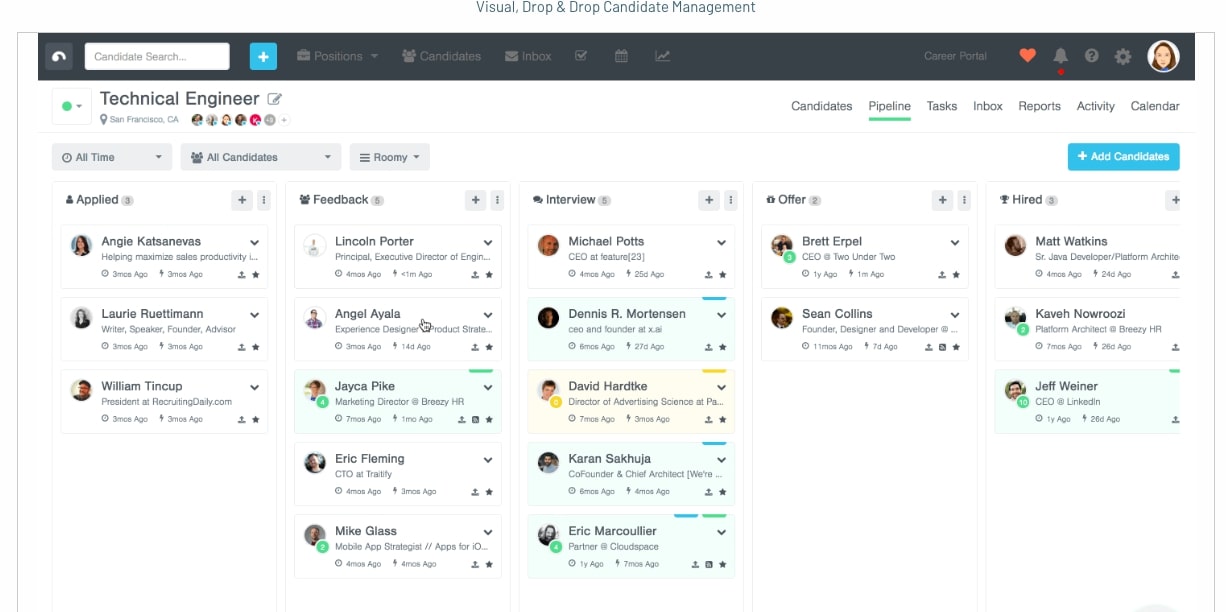Click the Breezy home logo icon

[x=59, y=56]
